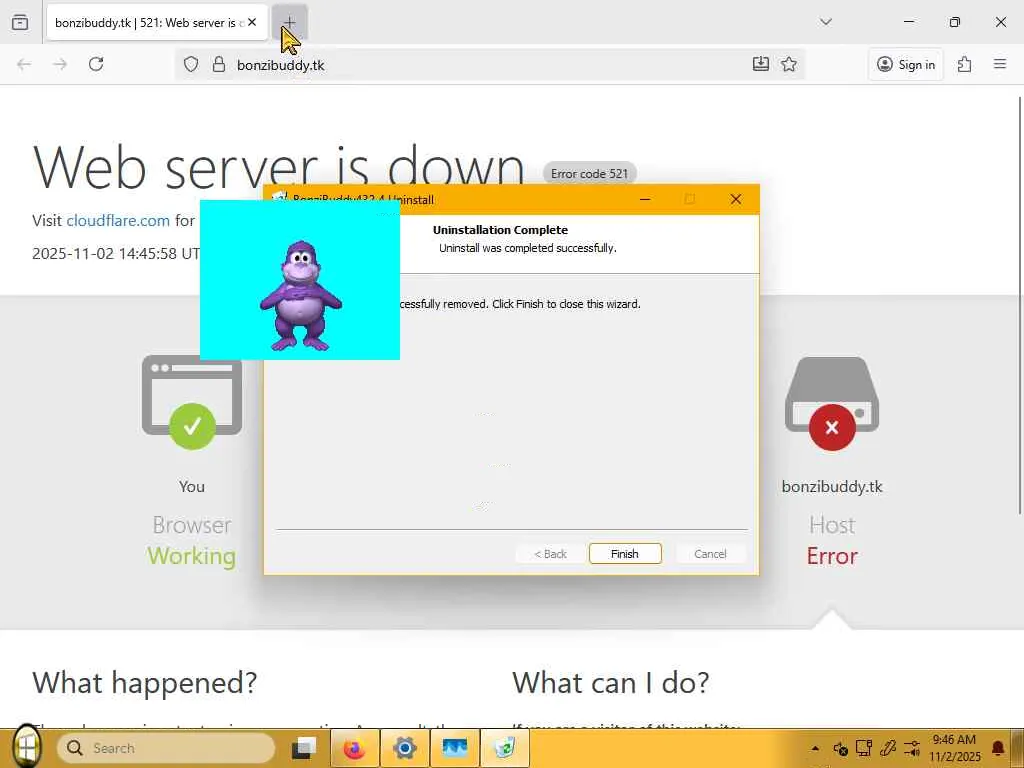Click the red 'Error' status text
Viewport: 1024px width, 768px height.
coord(832,556)
